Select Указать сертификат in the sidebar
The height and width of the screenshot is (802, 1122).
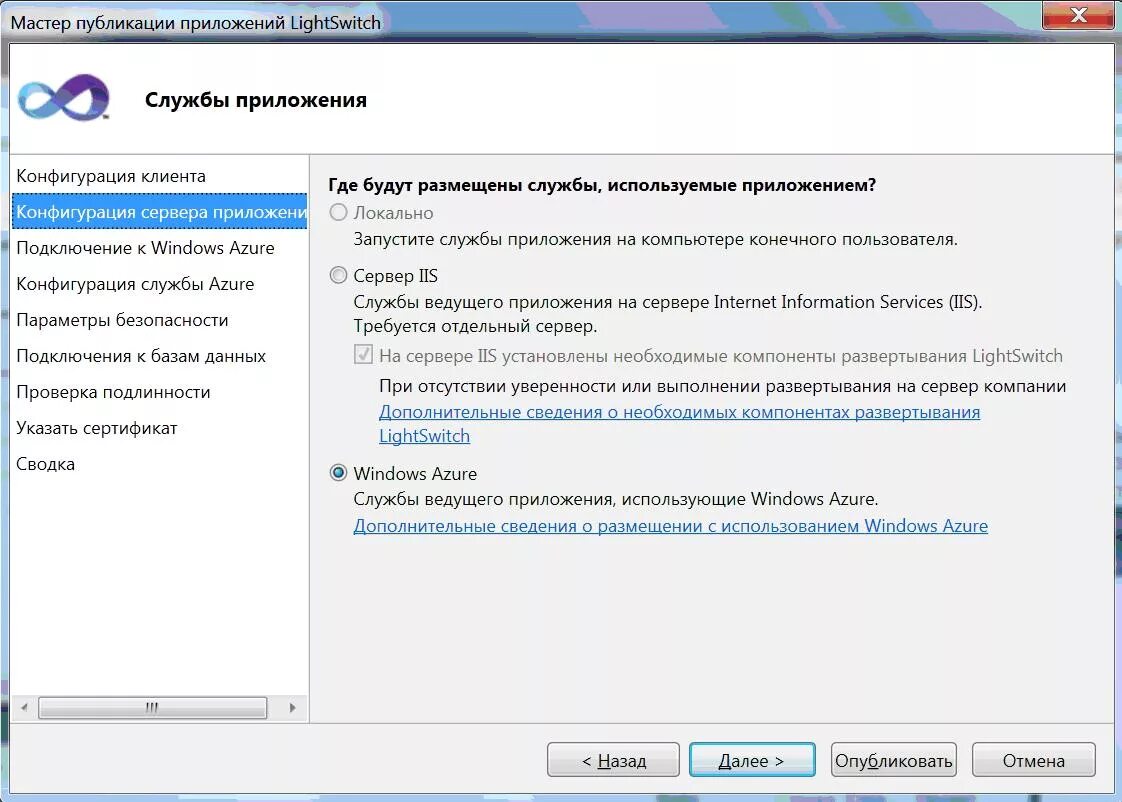coord(97,428)
